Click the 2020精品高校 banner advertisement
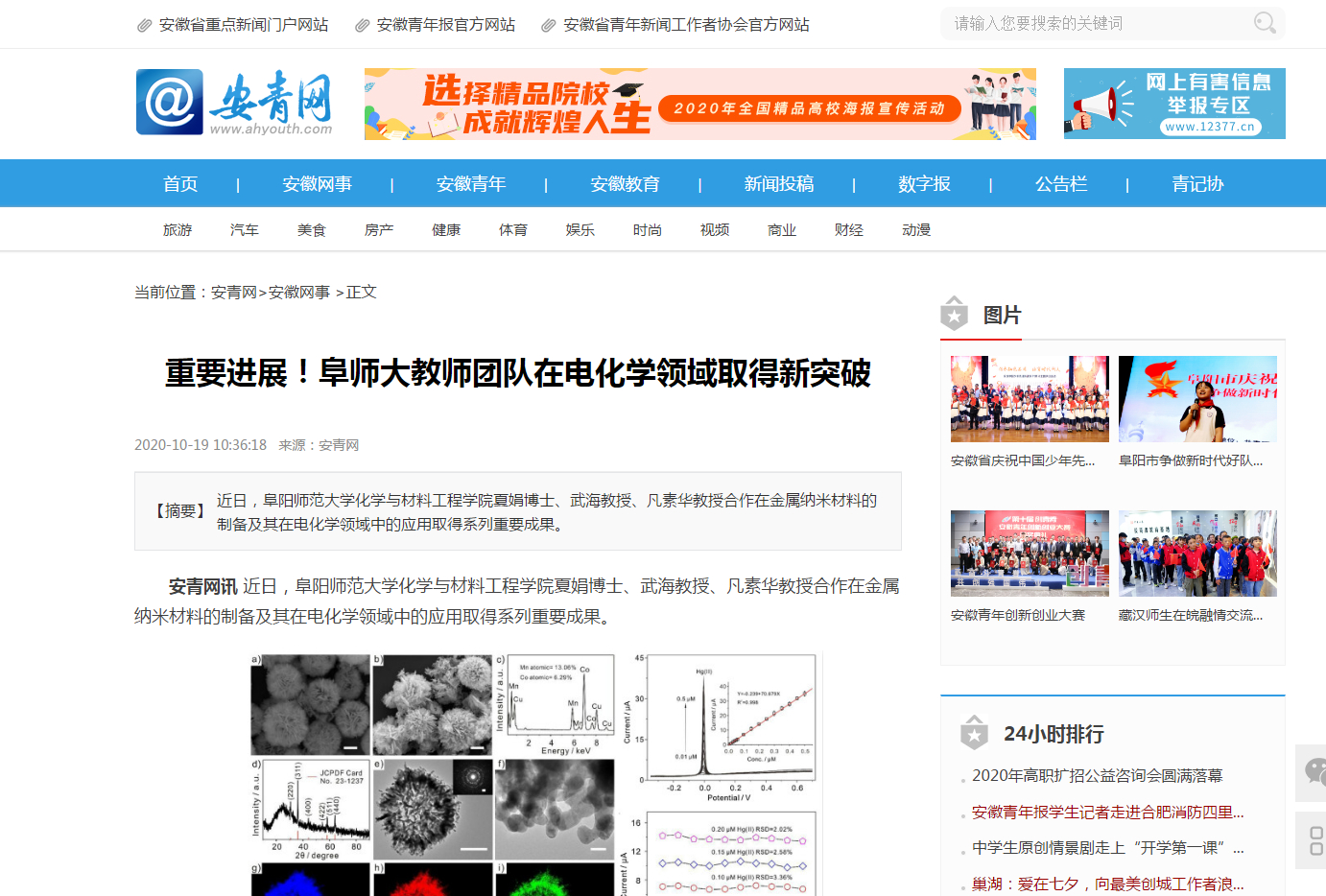1326x896 pixels. (699, 104)
